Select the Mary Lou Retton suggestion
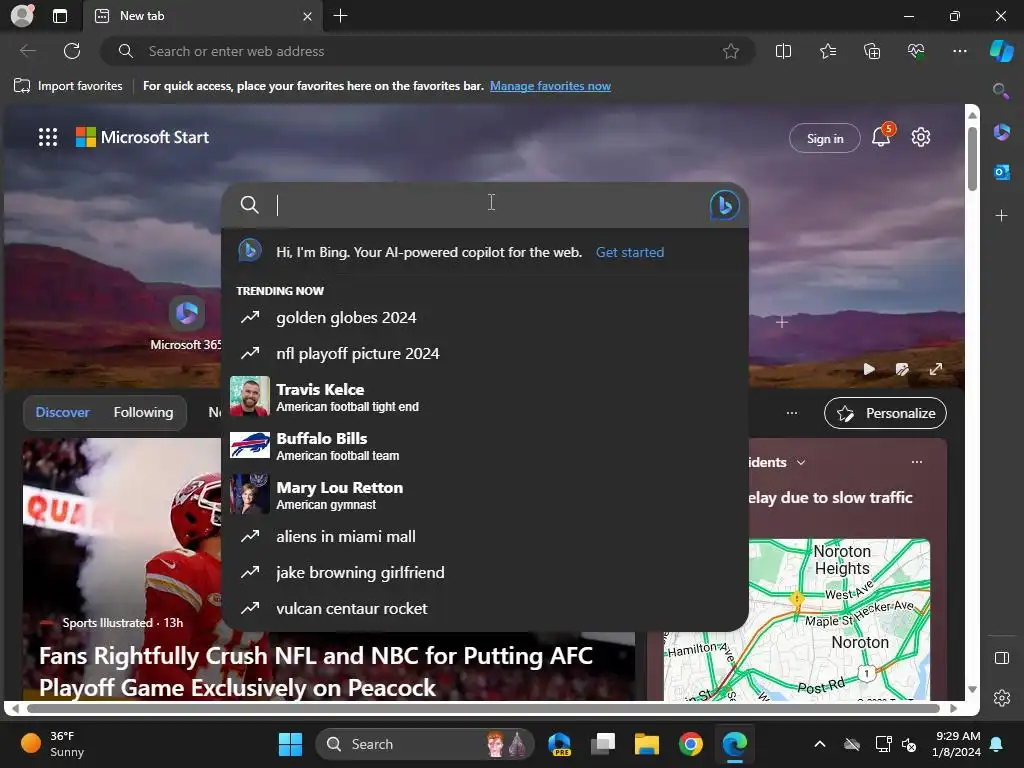The image size is (1024, 768). point(485,494)
